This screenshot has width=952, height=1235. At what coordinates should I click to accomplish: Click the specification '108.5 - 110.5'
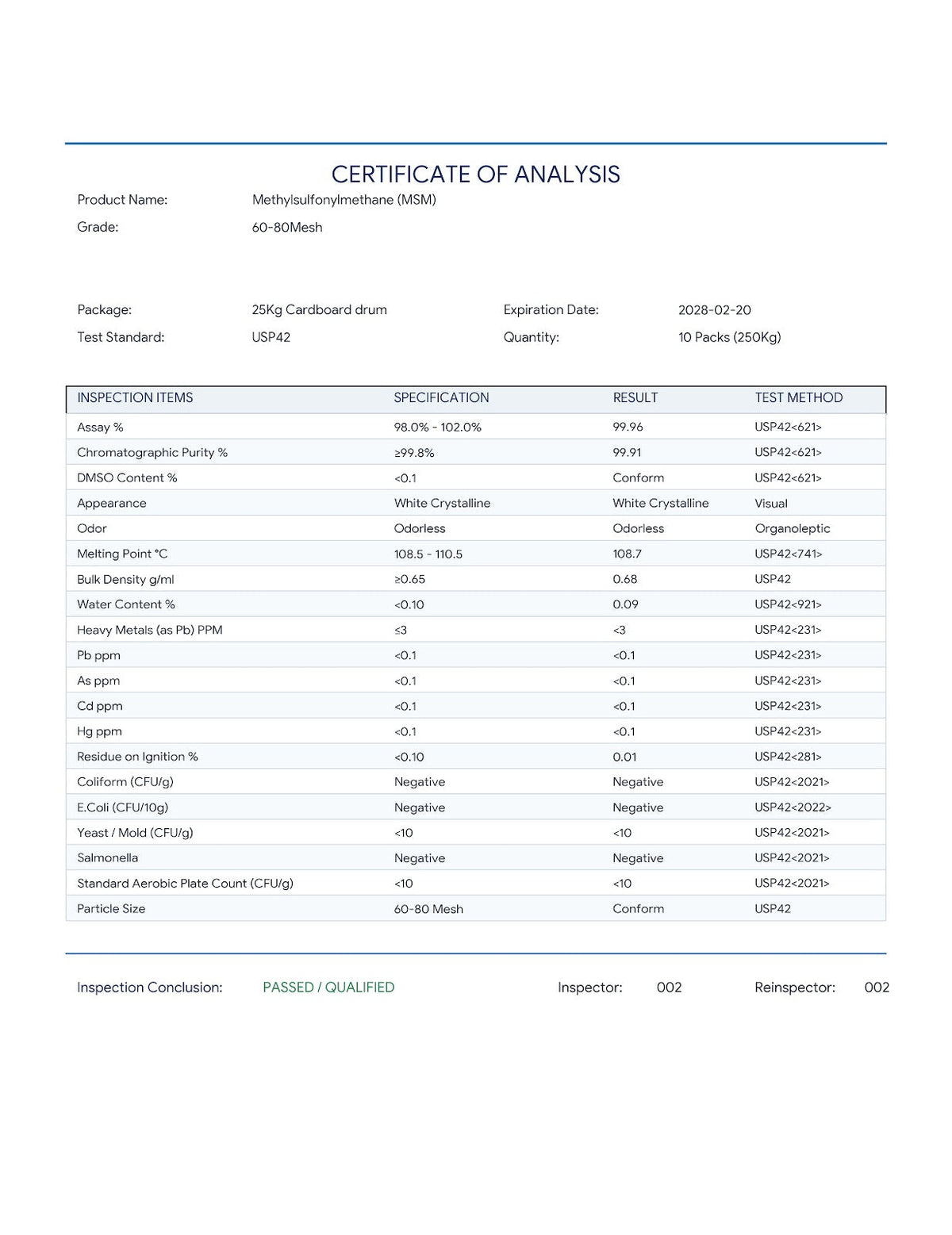[428, 554]
